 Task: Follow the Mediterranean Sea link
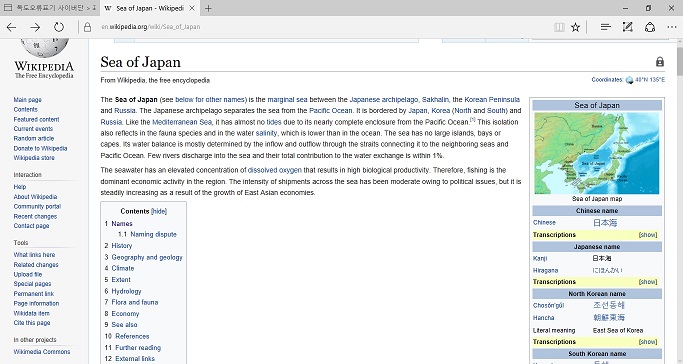[182, 122]
